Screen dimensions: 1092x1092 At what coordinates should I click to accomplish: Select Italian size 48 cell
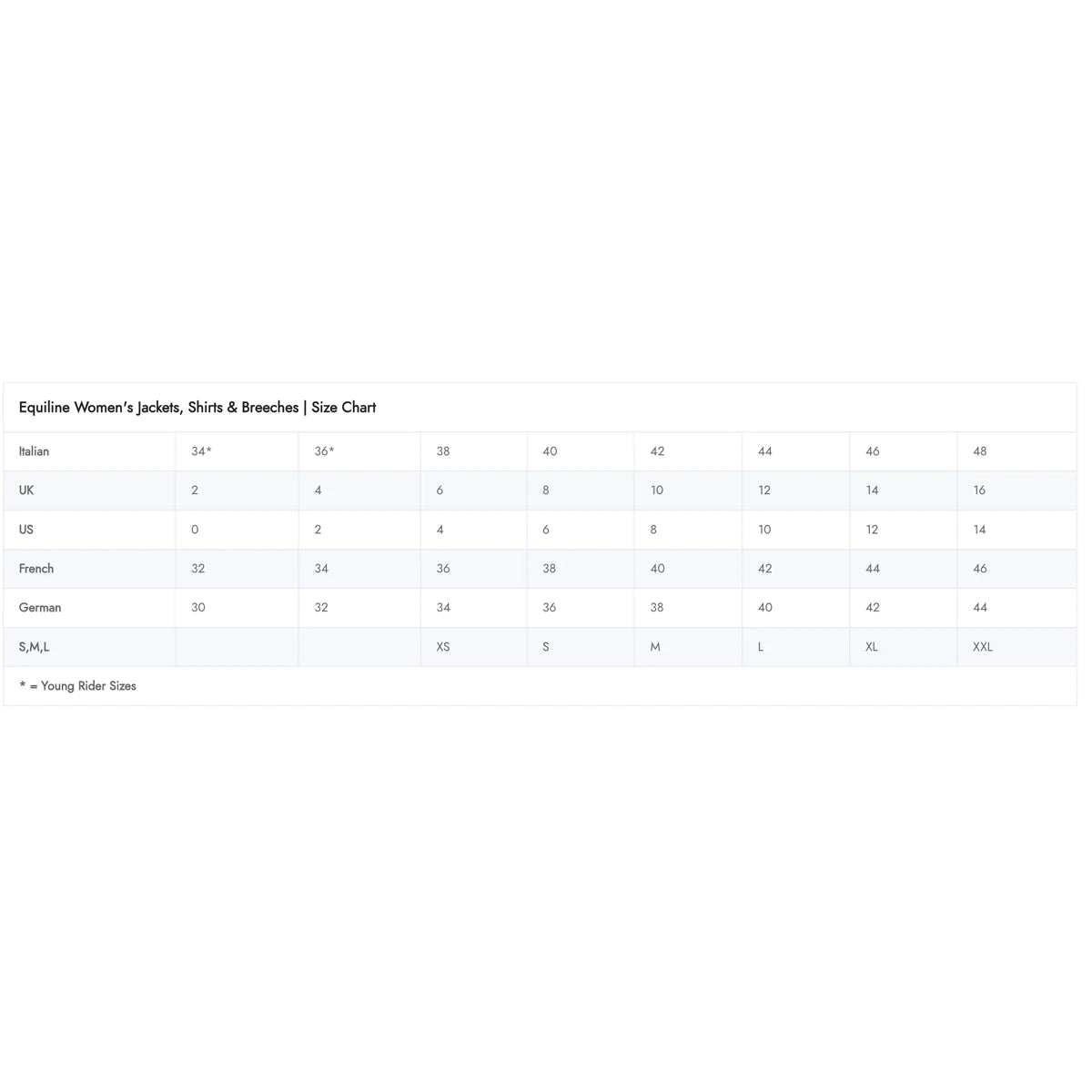[980, 451]
